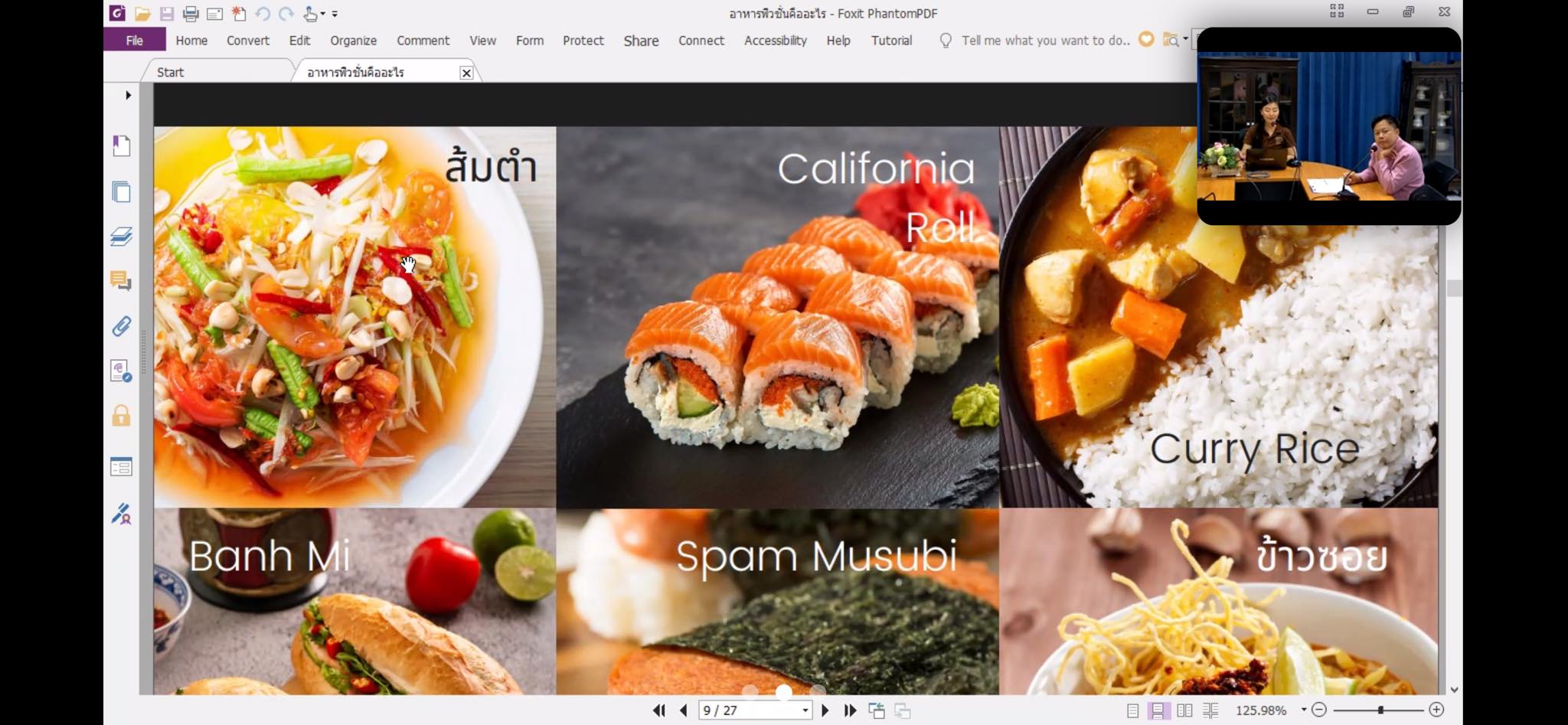The image size is (1568, 725).
Task: Close the อาหารฟิวชั่นคืออะไร document tab
Action: click(x=466, y=73)
